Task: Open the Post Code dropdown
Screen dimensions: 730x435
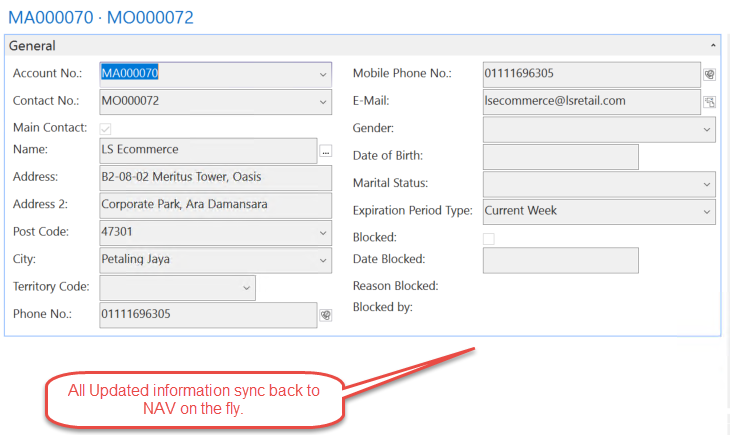Action: 323,233
